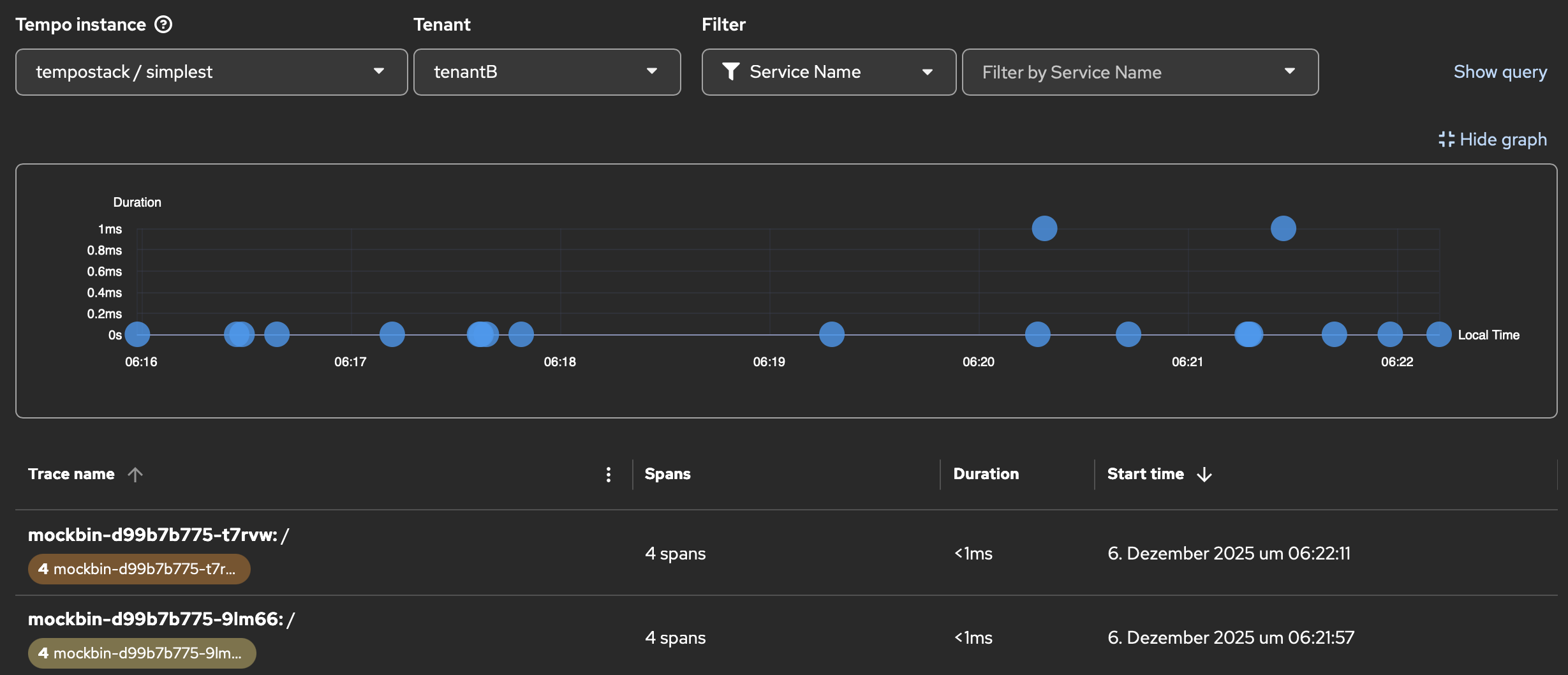Open trace mockbin-d99b7b775-9lm66: /
The height and width of the screenshot is (675, 1568).
click(x=161, y=619)
